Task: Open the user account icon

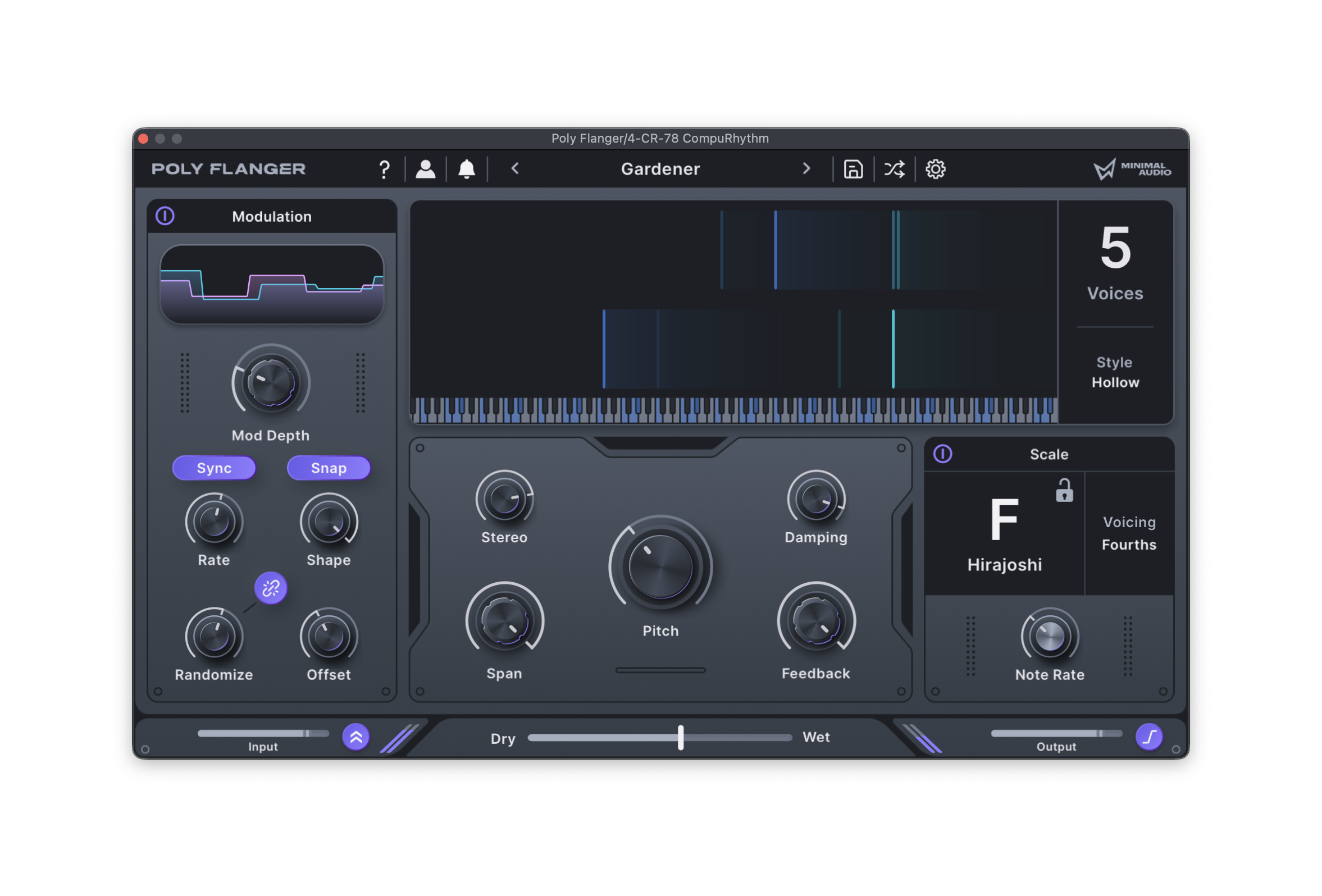Action: [x=426, y=169]
